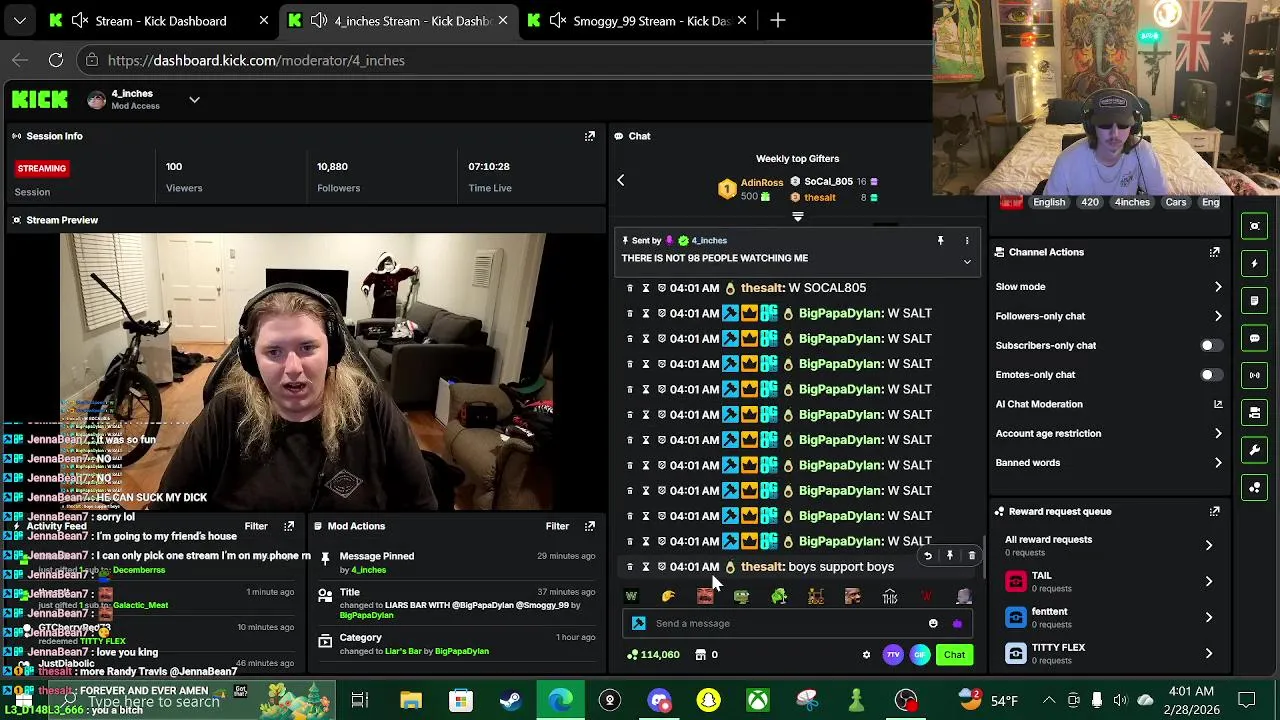Pop out the Channel Actions panel
Image resolution: width=1280 pixels, height=720 pixels.
(1214, 252)
